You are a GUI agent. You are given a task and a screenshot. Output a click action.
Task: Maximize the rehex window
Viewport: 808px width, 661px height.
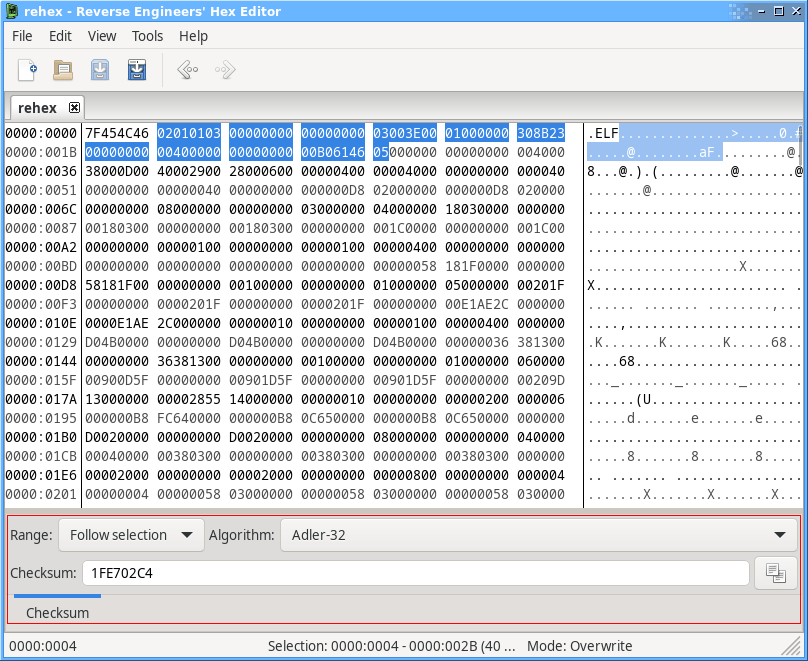(x=779, y=11)
